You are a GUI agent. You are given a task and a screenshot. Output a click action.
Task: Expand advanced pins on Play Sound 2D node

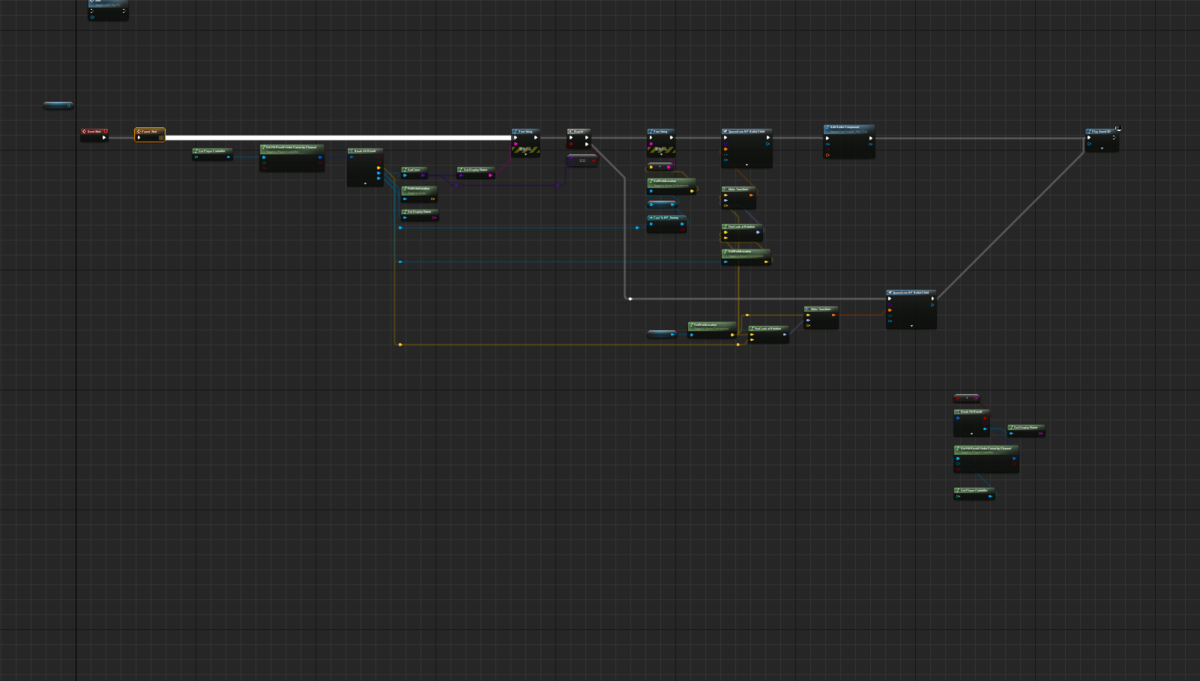click(1102, 148)
